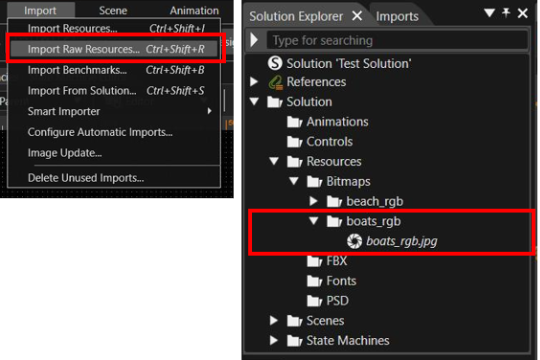540x360 pixels.
Task: Expand the State Machines folder
Action: [274, 340]
